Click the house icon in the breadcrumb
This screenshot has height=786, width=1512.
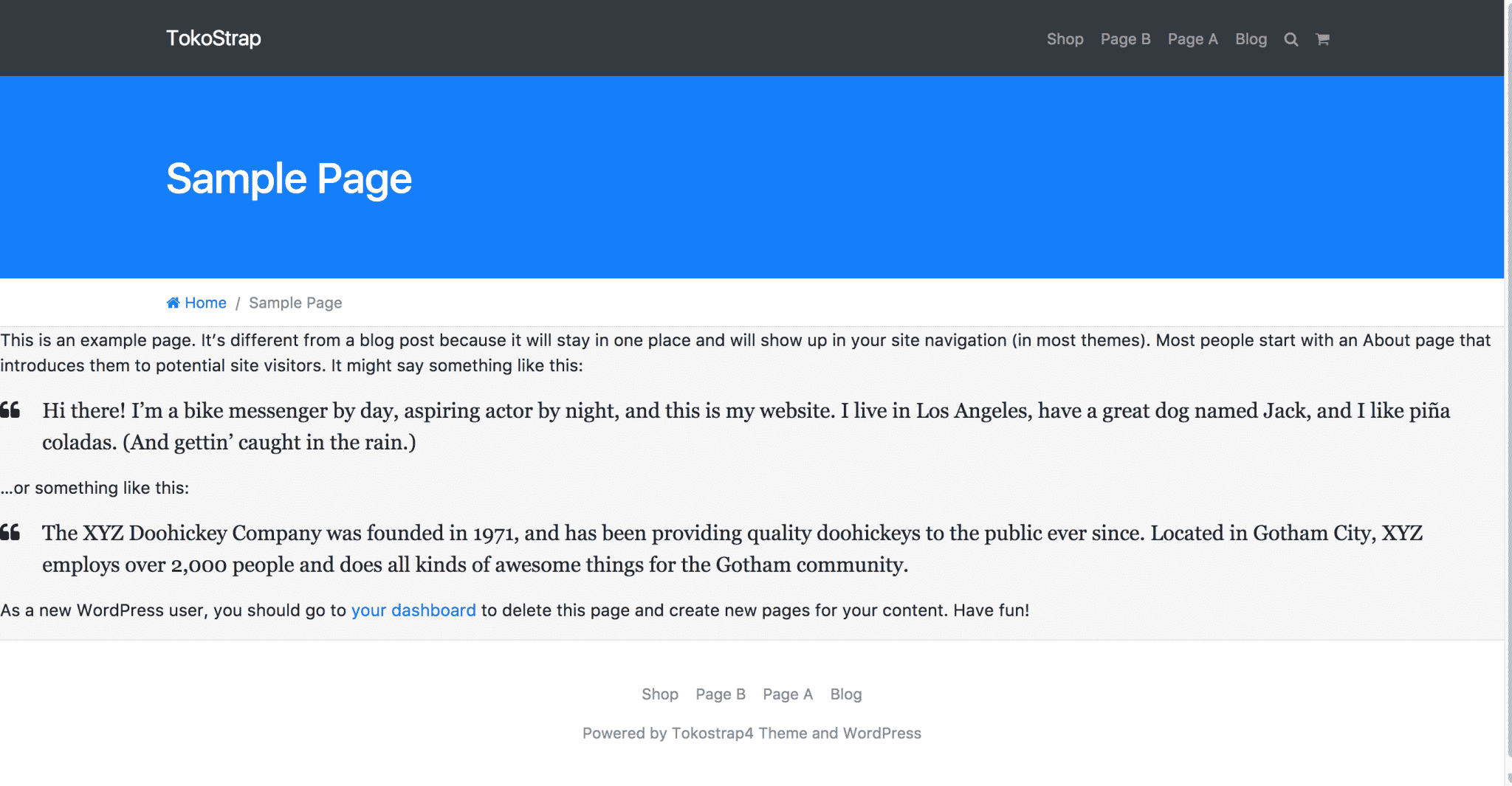pyautogui.click(x=173, y=303)
